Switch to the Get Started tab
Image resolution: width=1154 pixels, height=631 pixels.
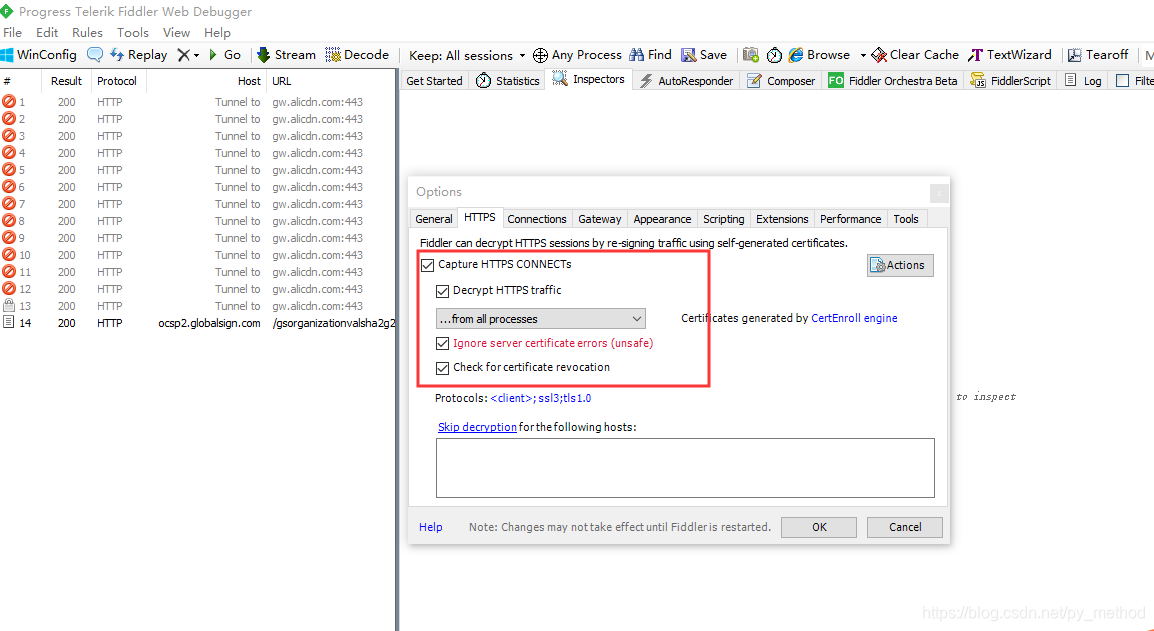click(x=434, y=81)
